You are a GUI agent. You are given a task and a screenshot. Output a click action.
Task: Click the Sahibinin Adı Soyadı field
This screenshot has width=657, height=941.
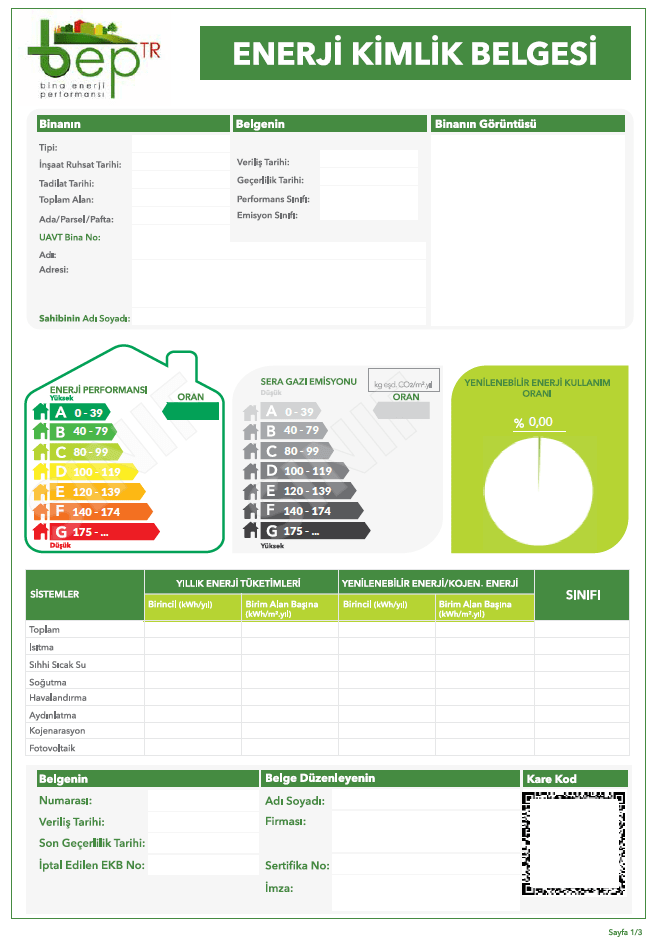[x=278, y=317]
